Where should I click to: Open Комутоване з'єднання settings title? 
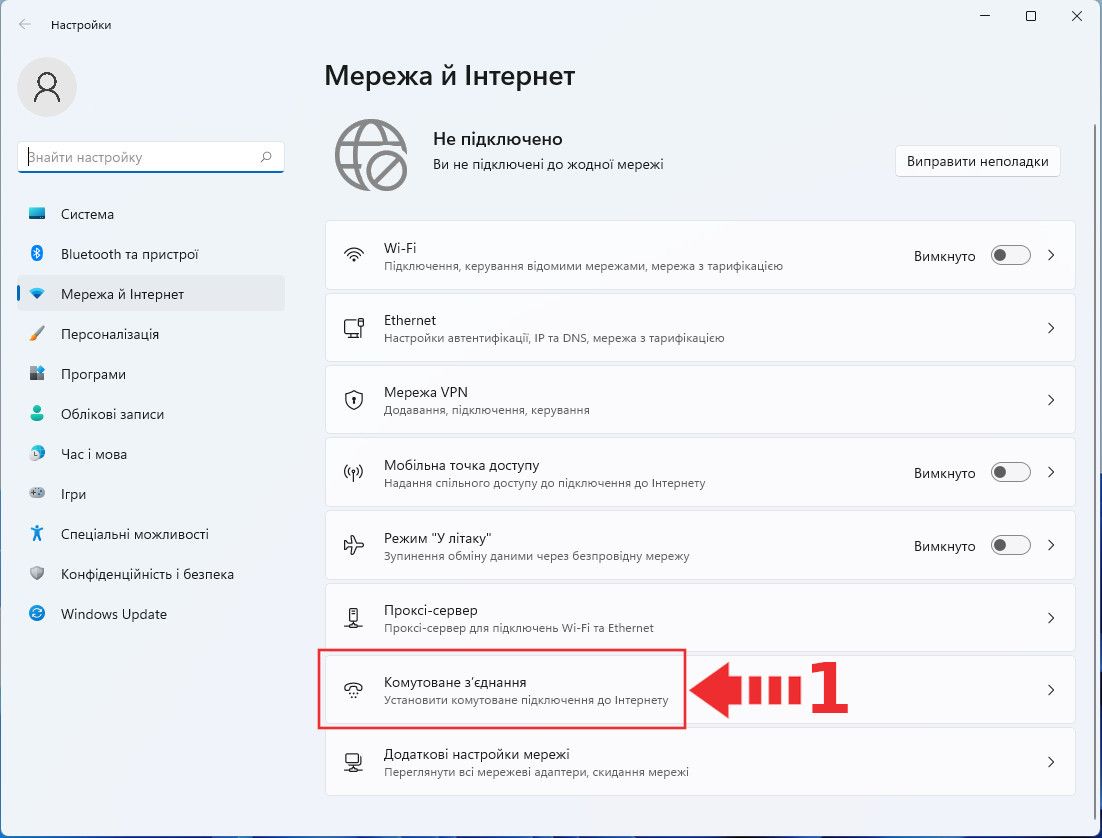click(x=455, y=682)
